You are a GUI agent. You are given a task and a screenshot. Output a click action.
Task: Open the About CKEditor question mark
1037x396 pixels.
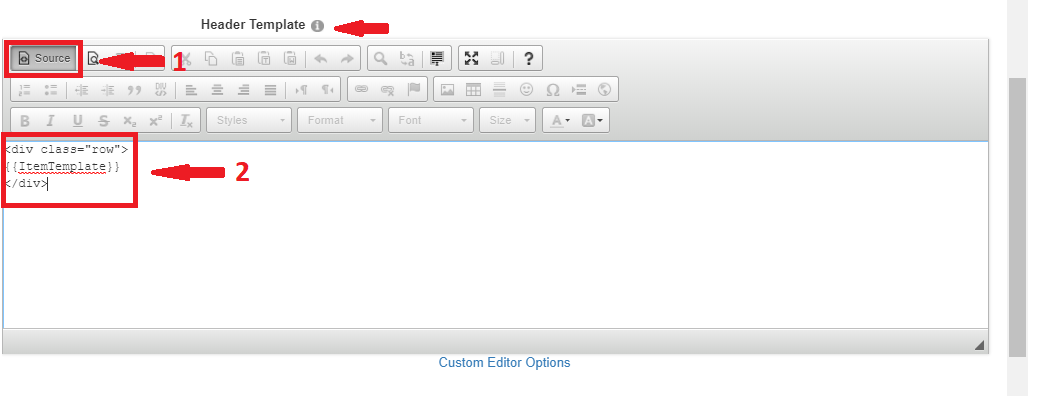pos(528,58)
